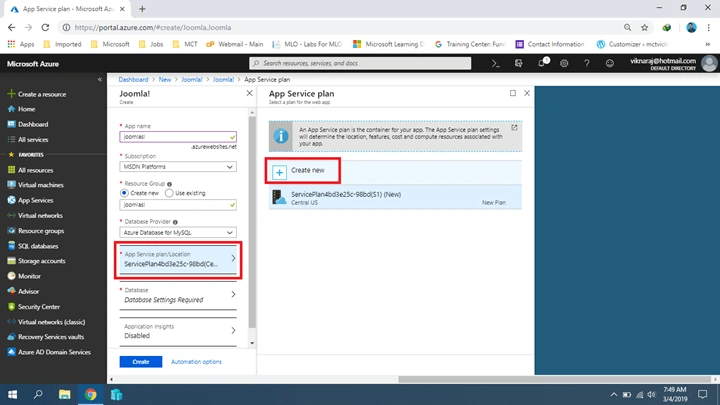Click the New breadcrumb link
This screenshot has width=720, height=405.
coord(165,79)
